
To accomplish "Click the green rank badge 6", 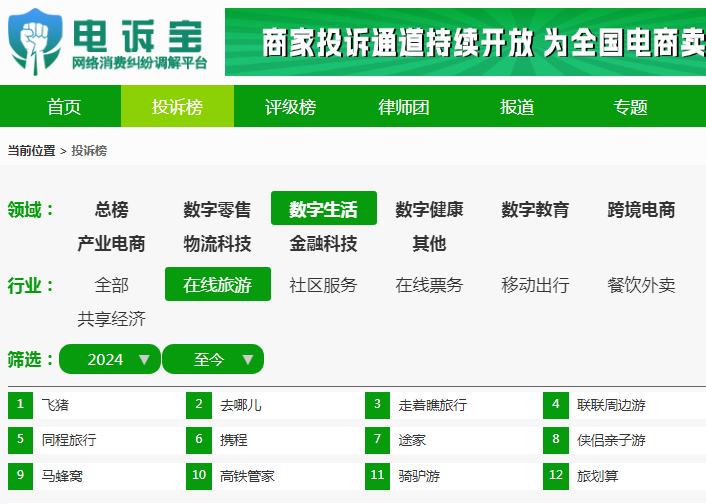I will tap(199, 440).
